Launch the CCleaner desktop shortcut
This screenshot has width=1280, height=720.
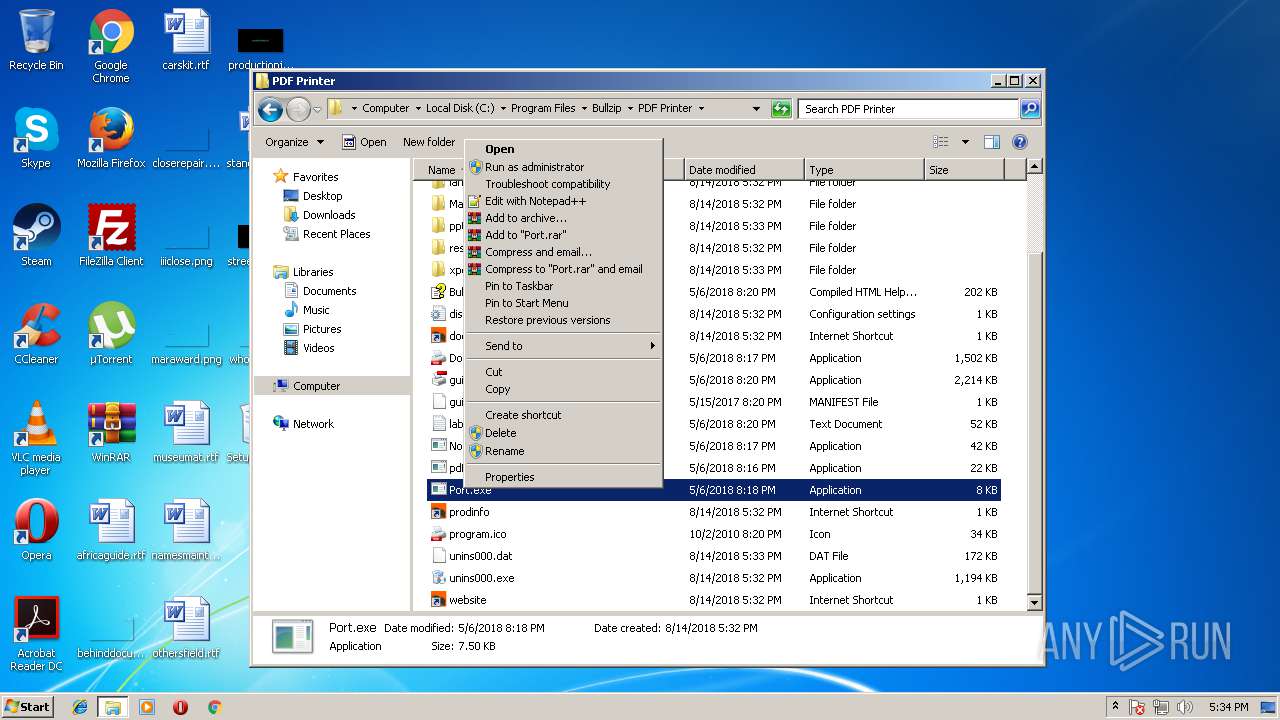(36, 334)
